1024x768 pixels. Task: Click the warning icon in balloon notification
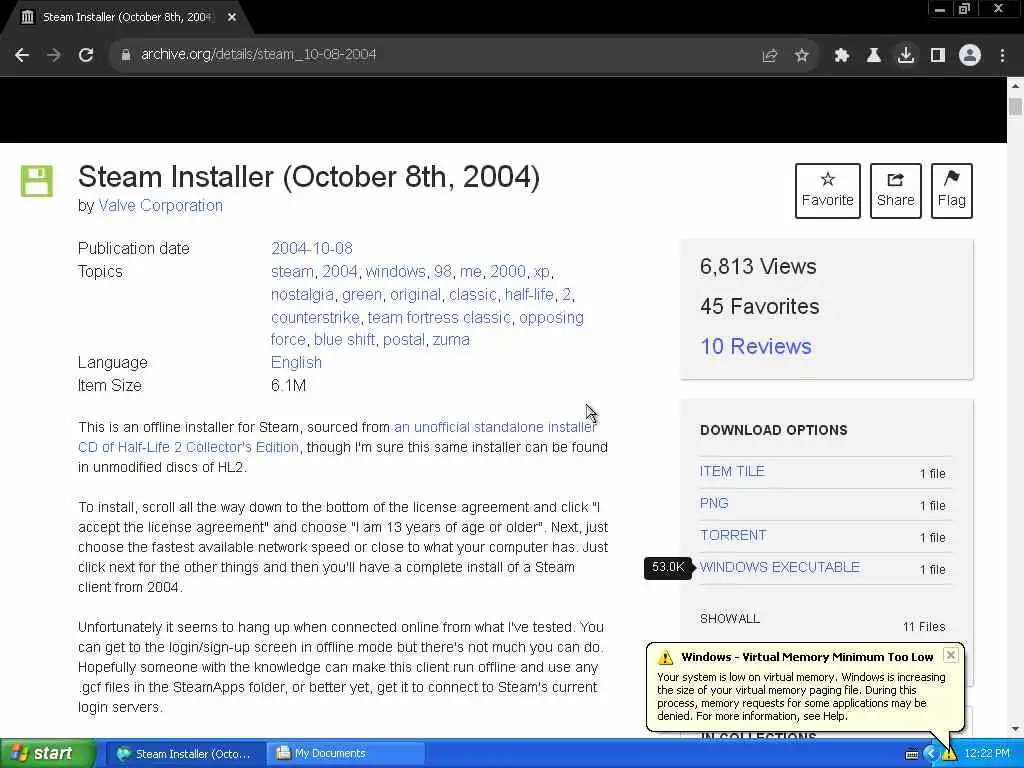pyautogui.click(x=665, y=657)
